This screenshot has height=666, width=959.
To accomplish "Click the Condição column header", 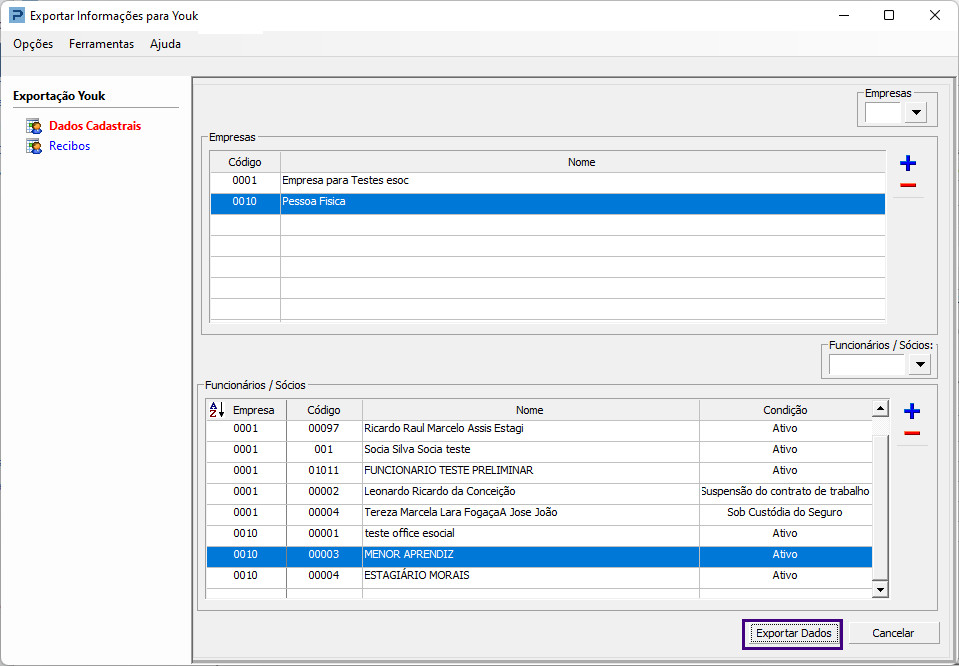I will [x=785, y=410].
